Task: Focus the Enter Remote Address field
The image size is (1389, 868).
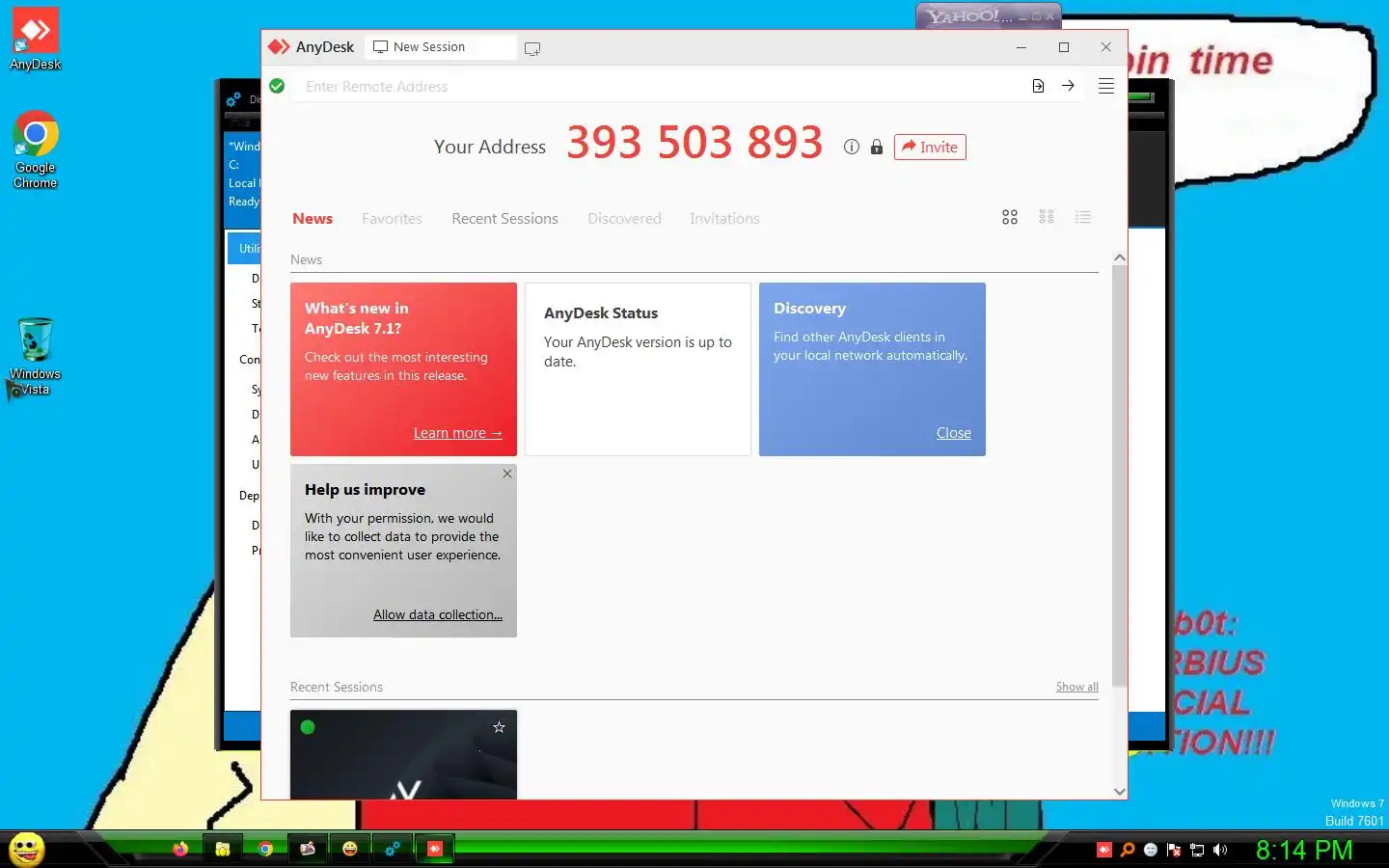Action: point(661,86)
